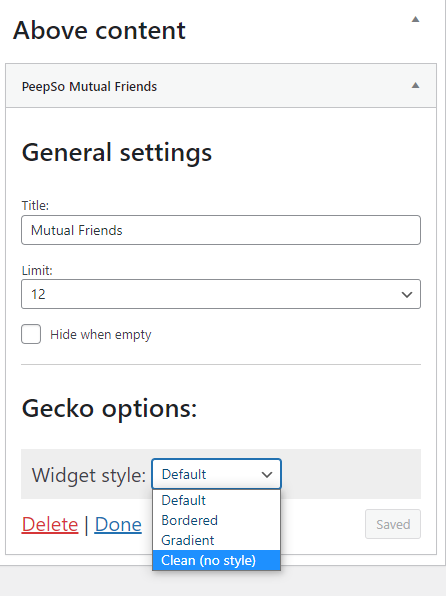The image size is (446, 596).
Task: Click the Widget style label
Action: [89, 475]
